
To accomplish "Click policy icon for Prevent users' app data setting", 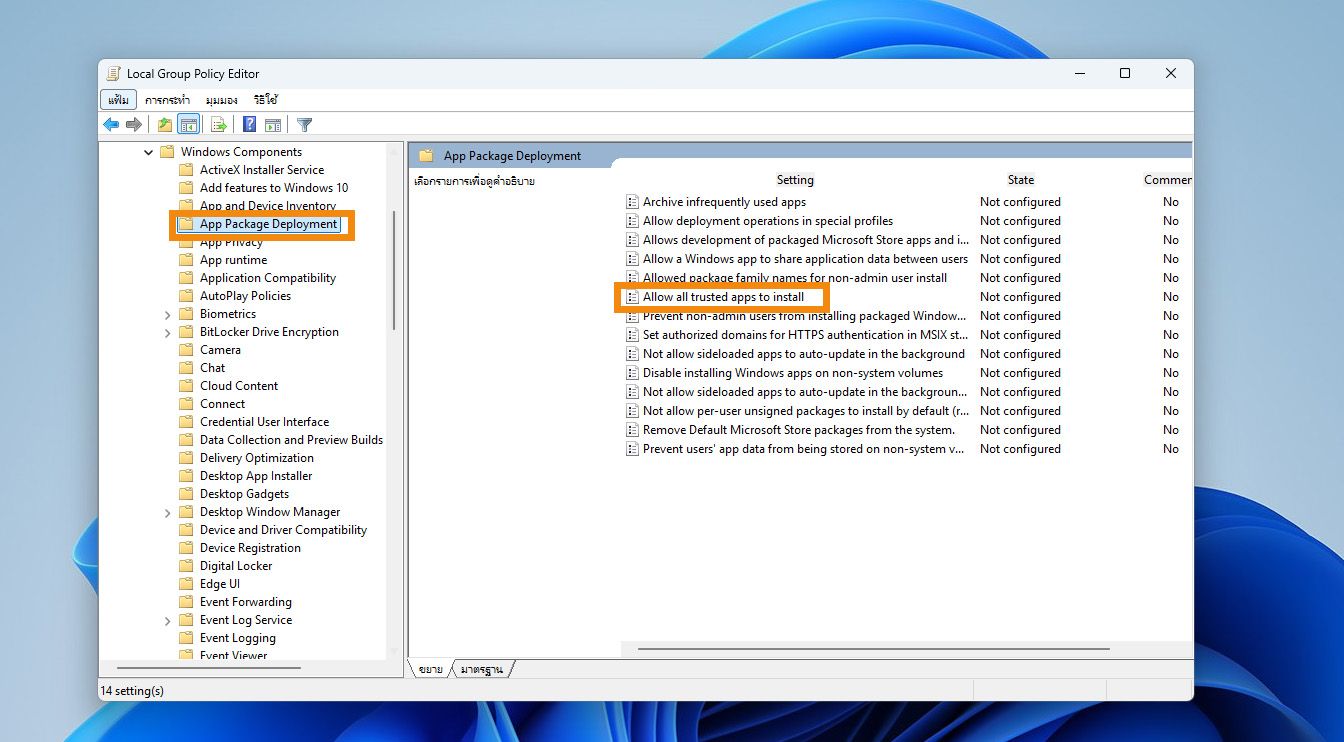I will pyautogui.click(x=632, y=449).
